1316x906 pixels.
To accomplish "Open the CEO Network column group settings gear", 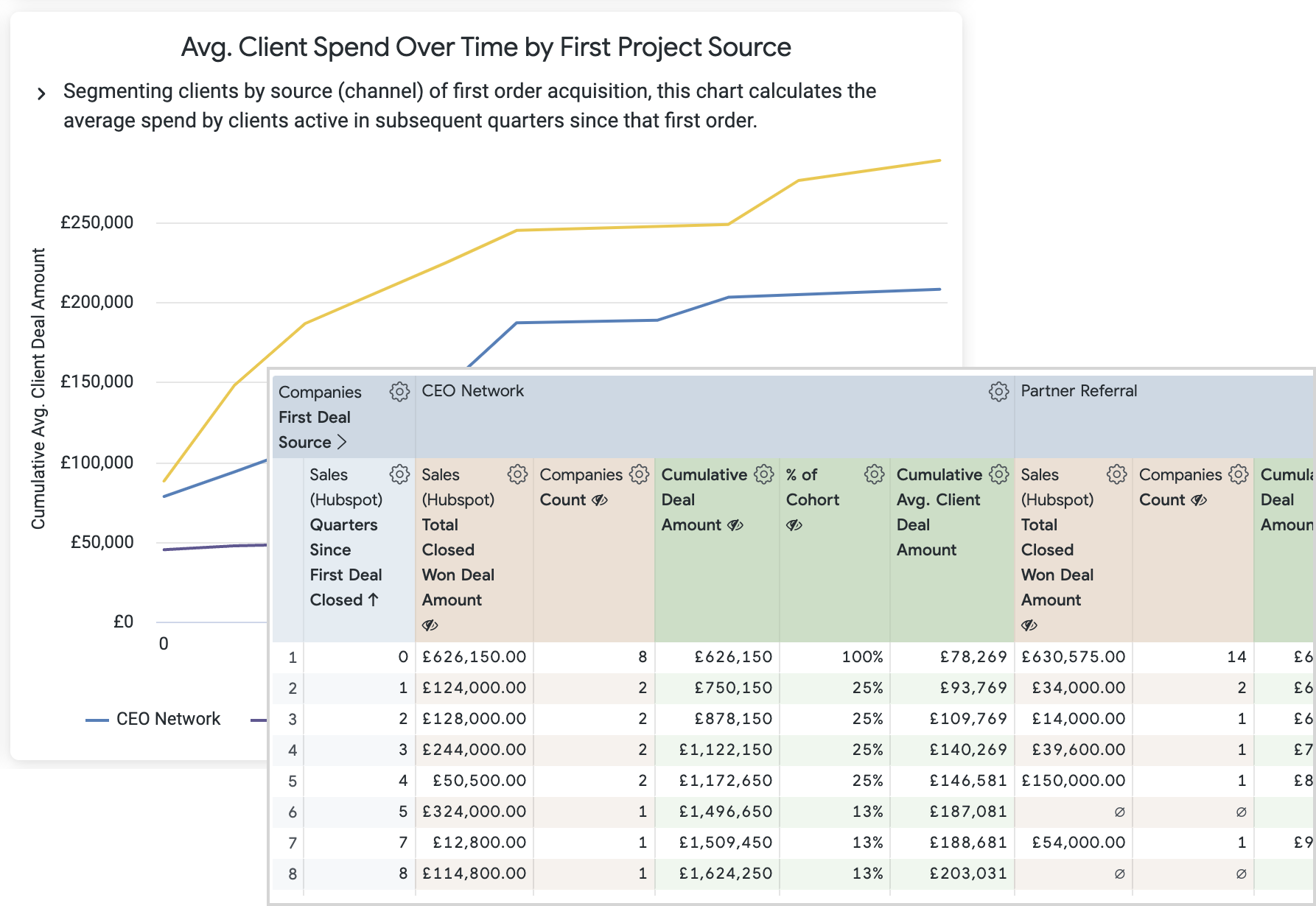I will 998,392.
